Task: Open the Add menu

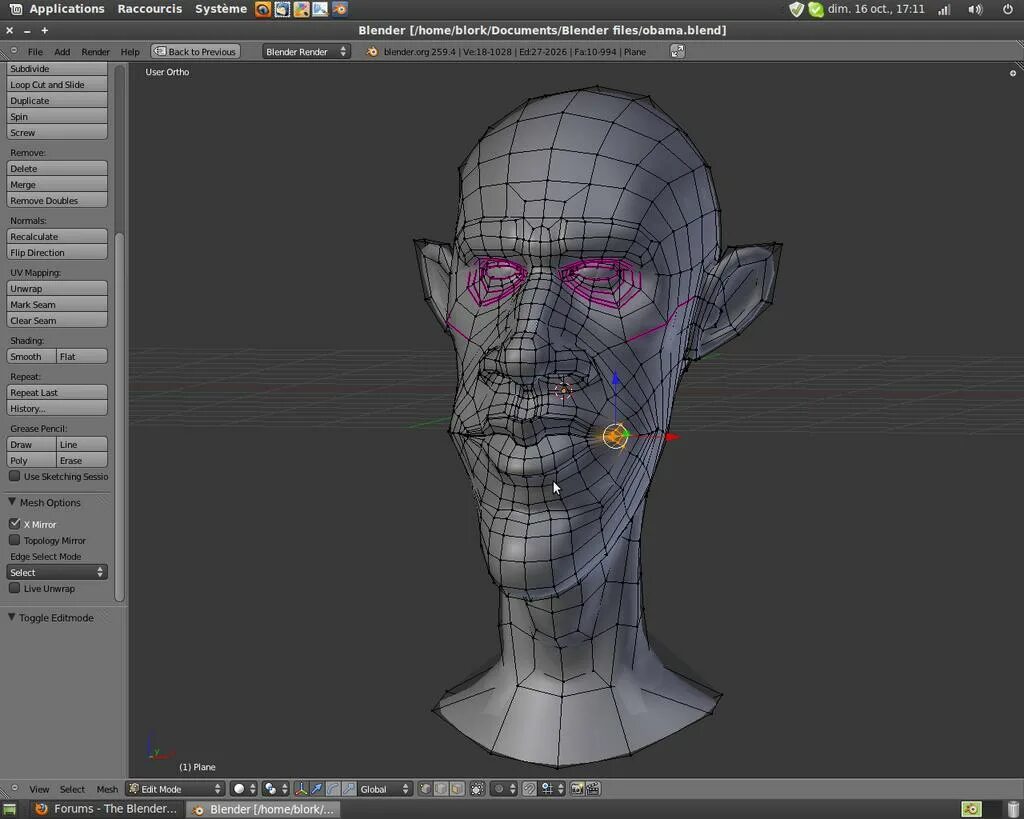Action: [62, 51]
